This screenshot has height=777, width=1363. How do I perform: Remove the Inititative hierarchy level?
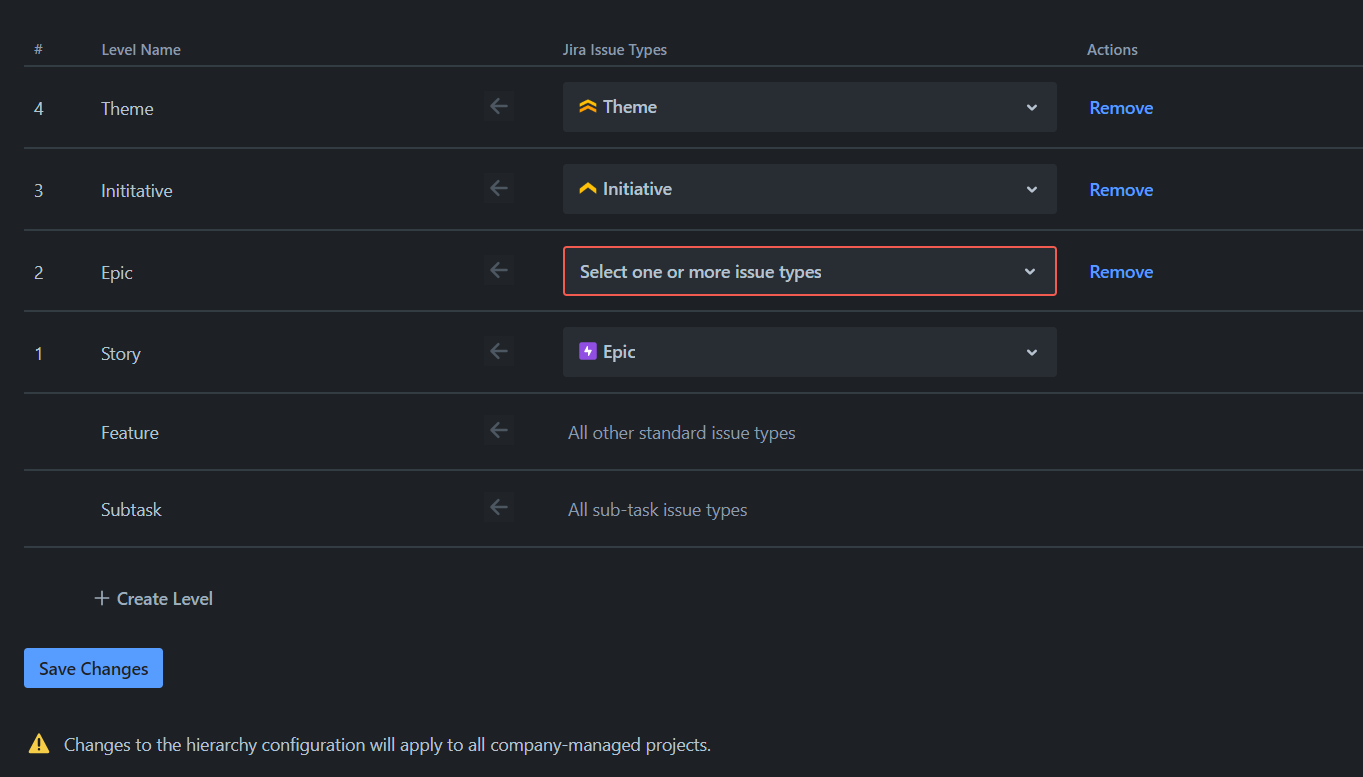[x=1121, y=190]
